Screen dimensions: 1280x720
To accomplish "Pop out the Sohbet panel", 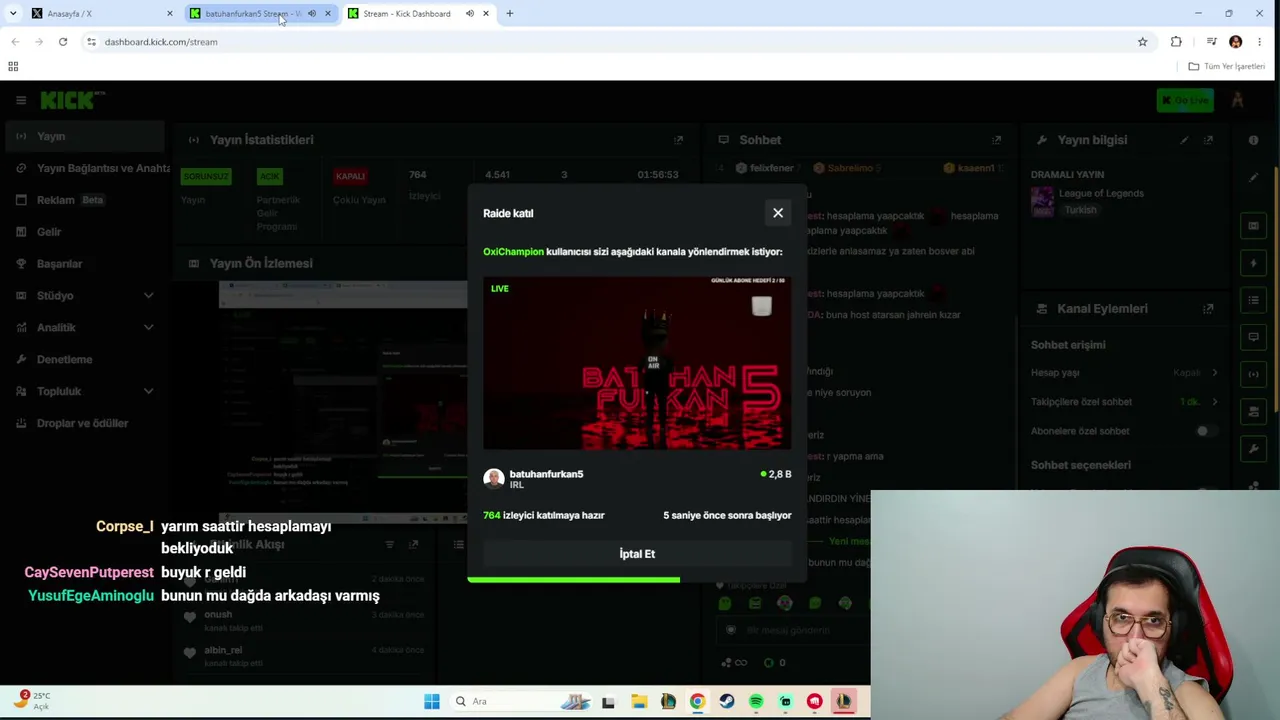I will click(996, 140).
